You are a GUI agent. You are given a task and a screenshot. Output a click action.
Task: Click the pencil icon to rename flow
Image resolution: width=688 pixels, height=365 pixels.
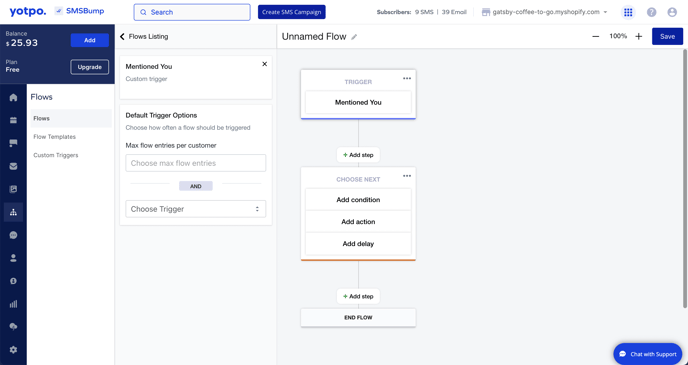[354, 37]
